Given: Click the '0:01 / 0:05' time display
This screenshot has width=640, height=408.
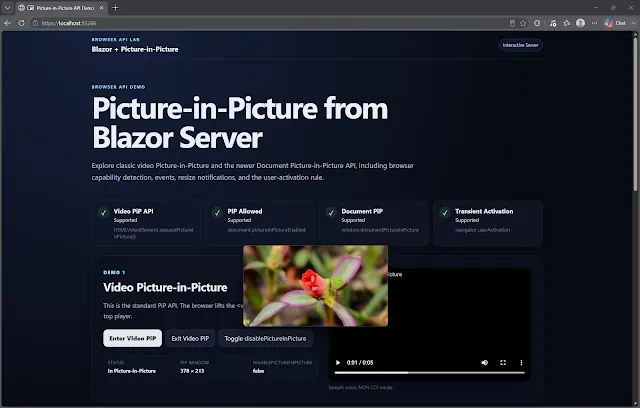Looking at the screenshot, I should pos(360,363).
